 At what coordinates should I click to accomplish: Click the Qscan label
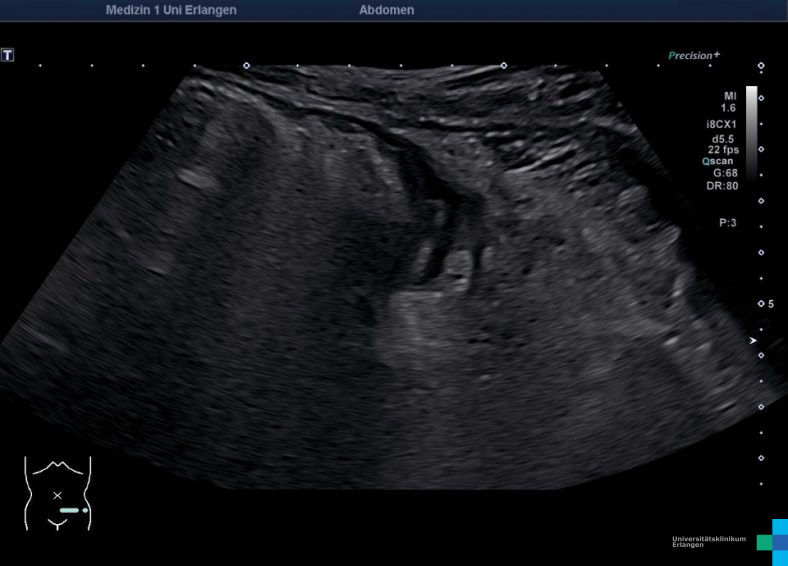(720, 161)
